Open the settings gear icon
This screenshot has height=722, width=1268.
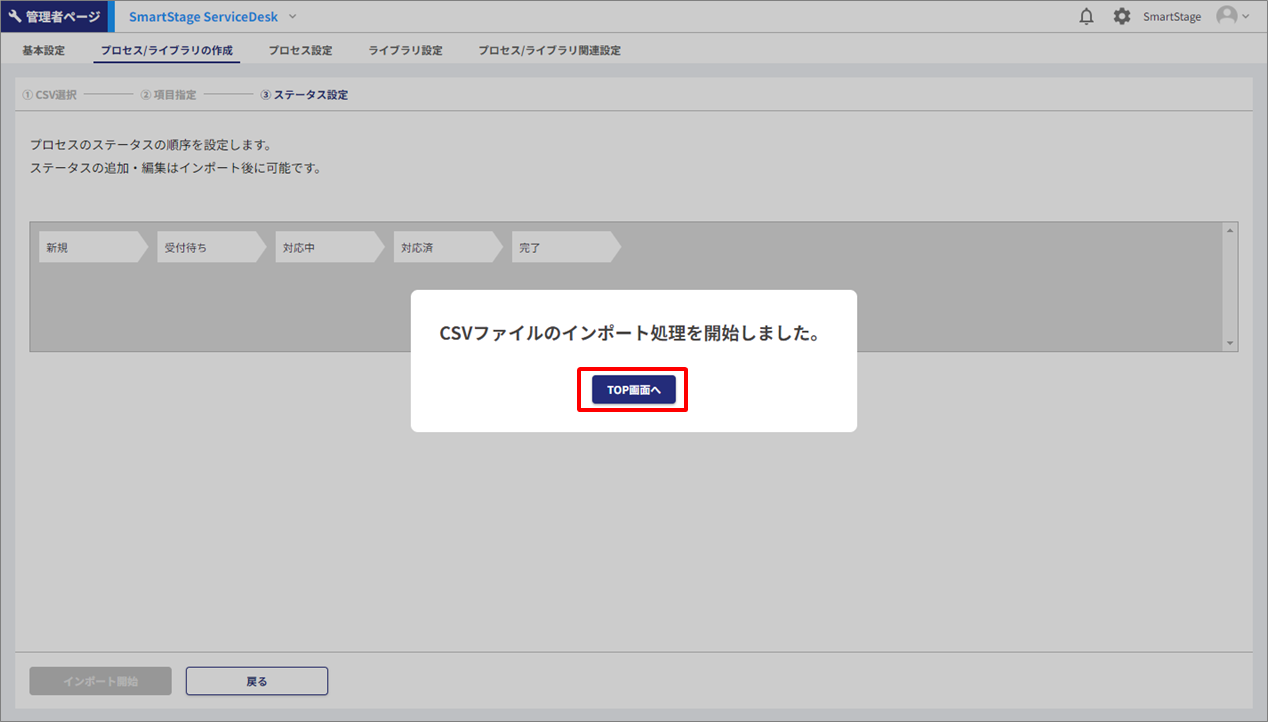tap(1122, 17)
